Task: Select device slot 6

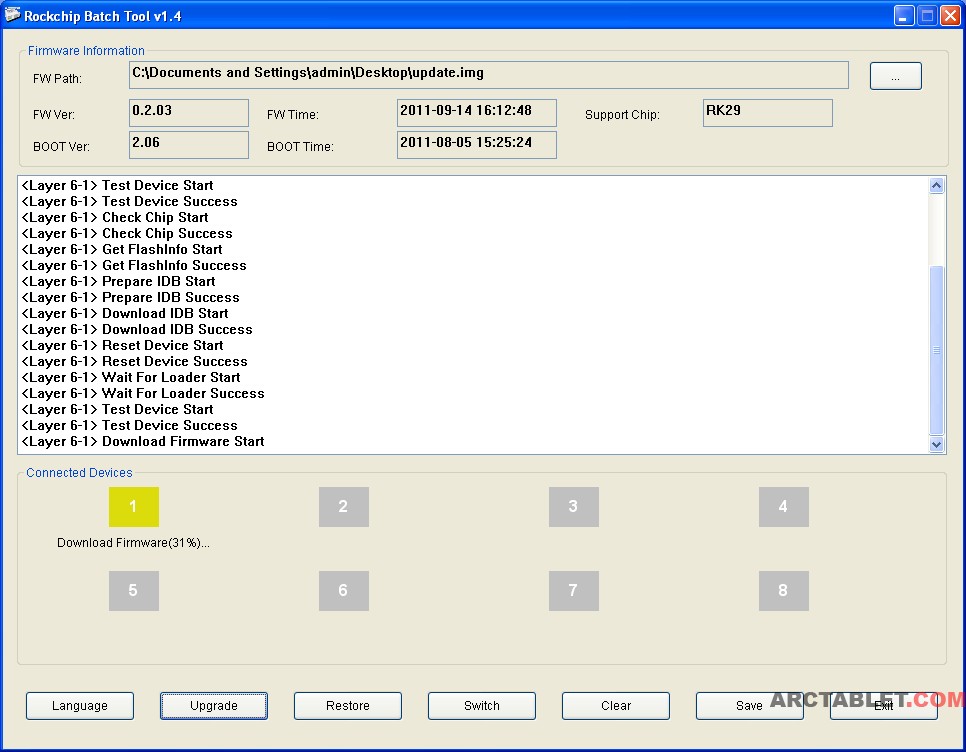Action: coord(344,591)
